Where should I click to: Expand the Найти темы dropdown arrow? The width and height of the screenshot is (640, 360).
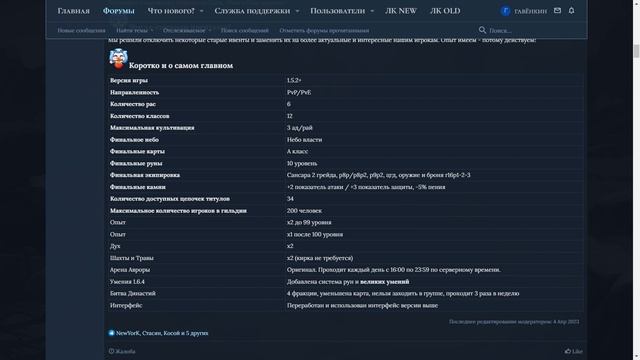pos(152,30)
